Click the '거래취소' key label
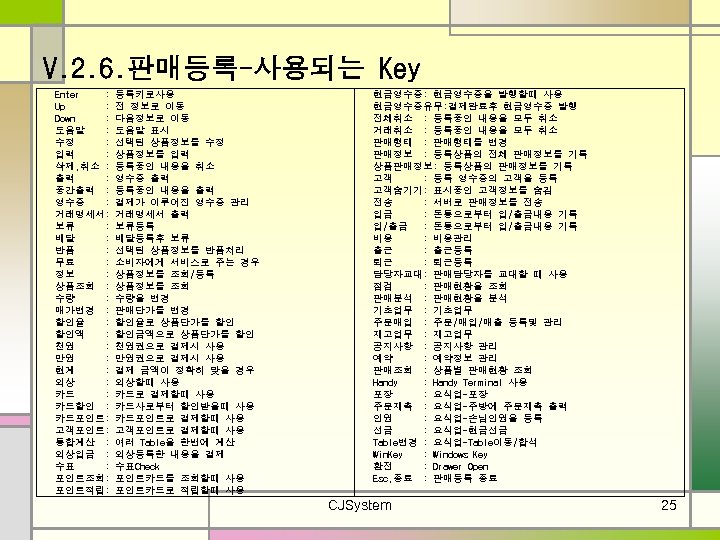Image resolution: width=720 pixels, height=540 pixels. coord(393,130)
